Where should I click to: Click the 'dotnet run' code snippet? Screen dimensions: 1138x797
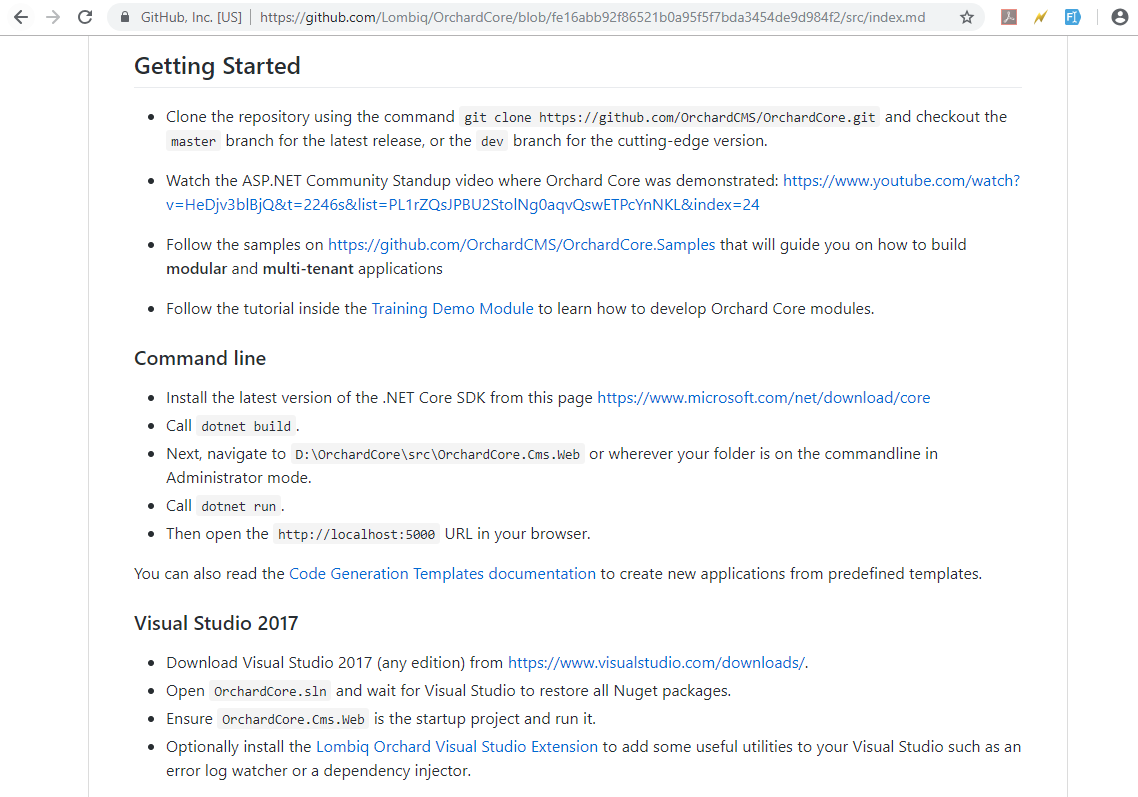pyautogui.click(x=239, y=506)
